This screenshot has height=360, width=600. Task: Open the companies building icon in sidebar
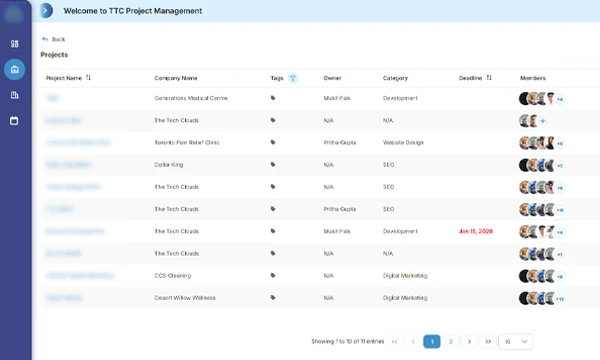[x=15, y=95]
